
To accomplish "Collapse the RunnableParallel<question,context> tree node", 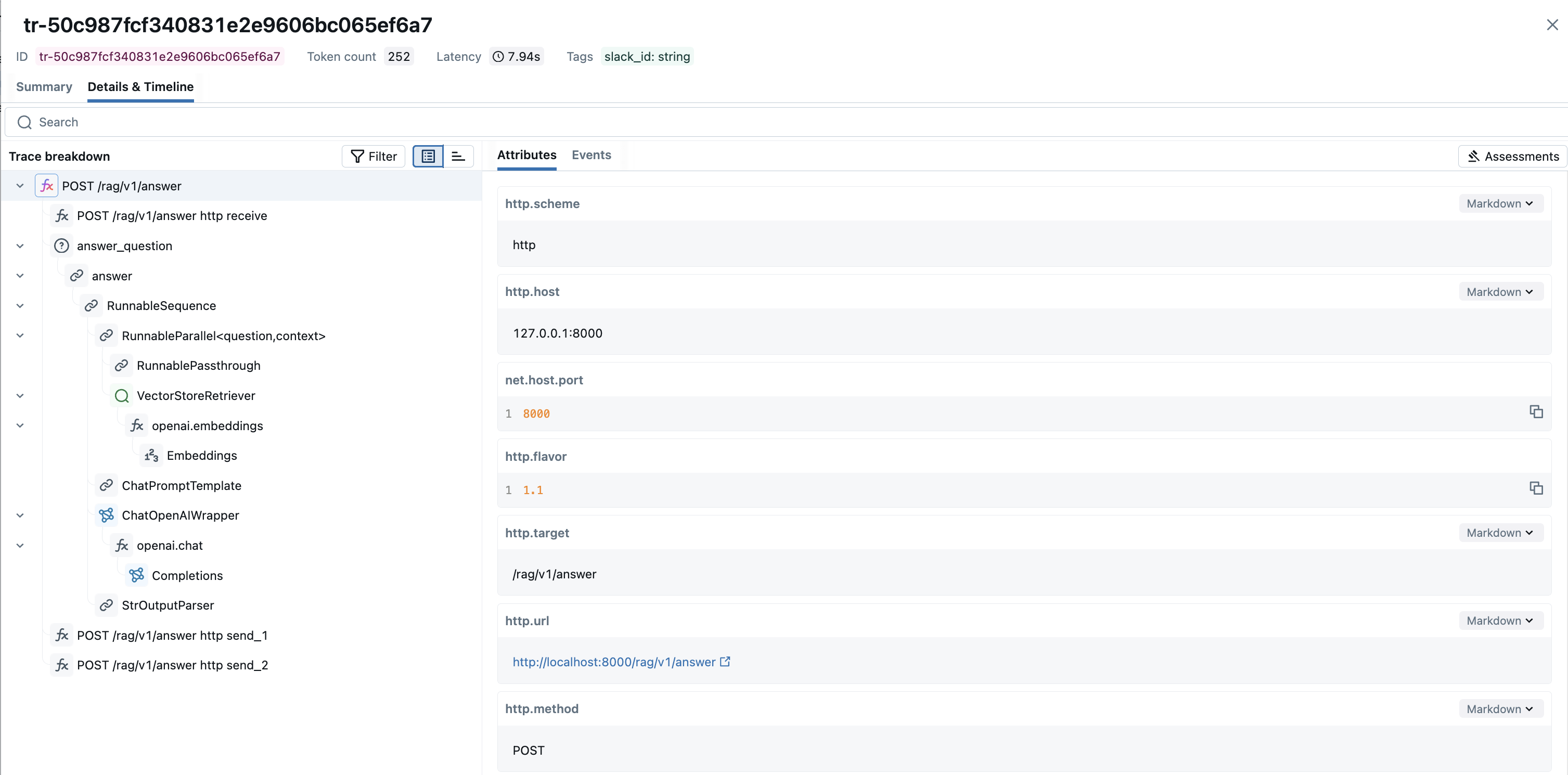I will click(20, 335).
